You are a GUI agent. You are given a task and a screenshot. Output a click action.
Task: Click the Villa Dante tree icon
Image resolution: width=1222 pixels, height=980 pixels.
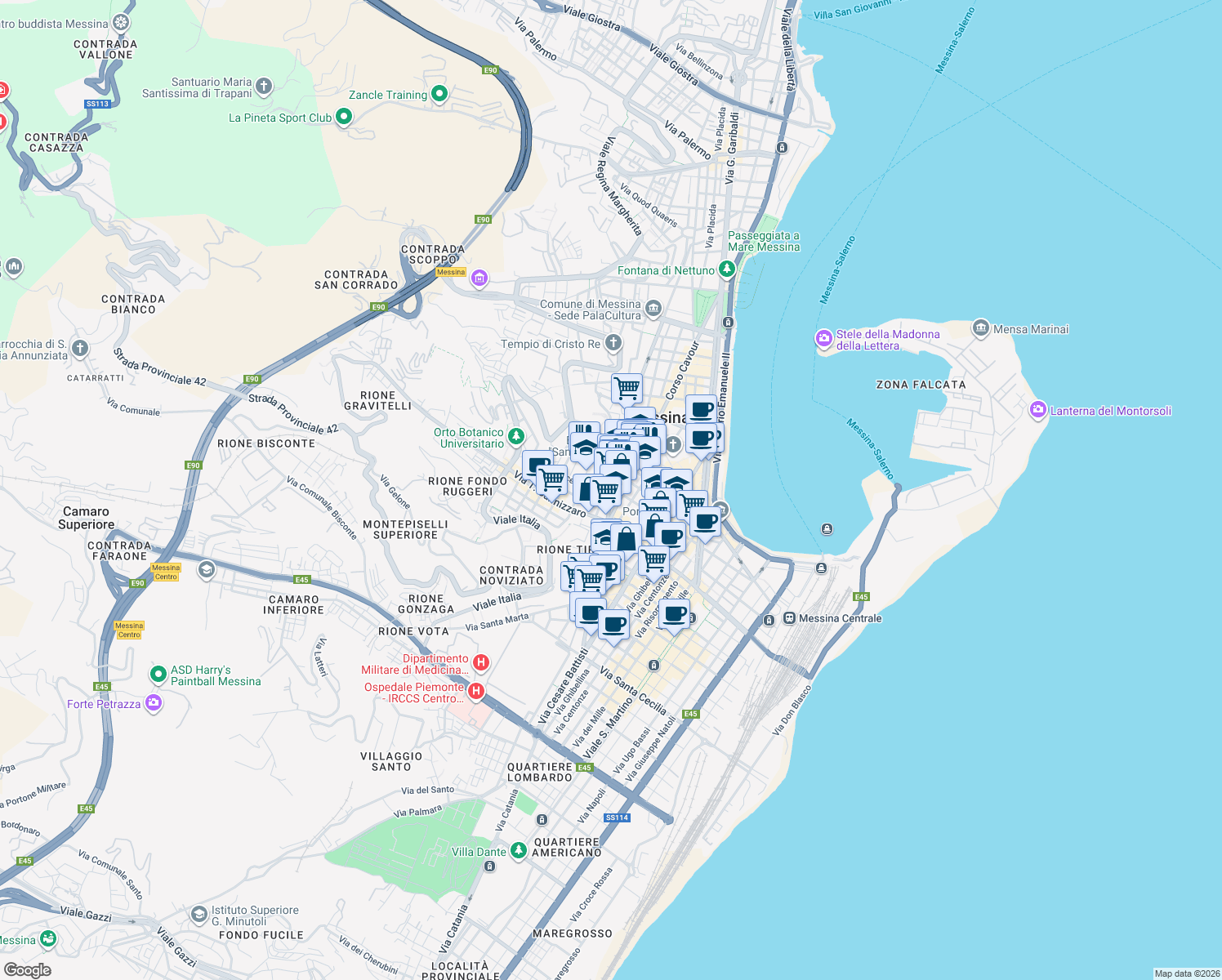(518, 850)
